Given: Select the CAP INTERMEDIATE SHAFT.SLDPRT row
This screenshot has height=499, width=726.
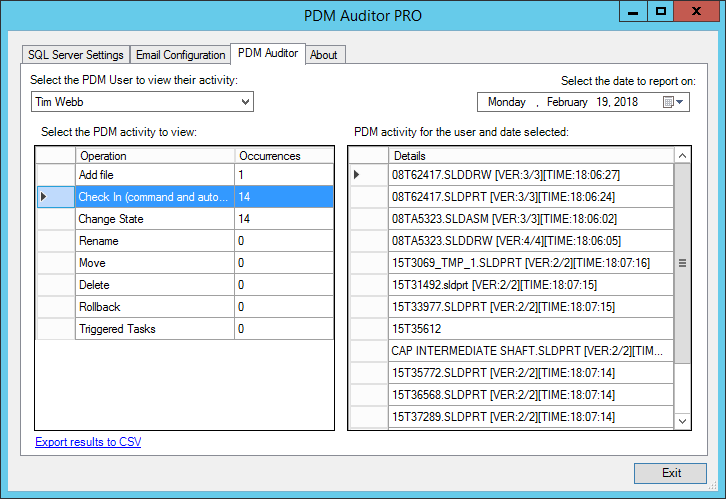Looking at the screenshot, I should tap(511, 351).
